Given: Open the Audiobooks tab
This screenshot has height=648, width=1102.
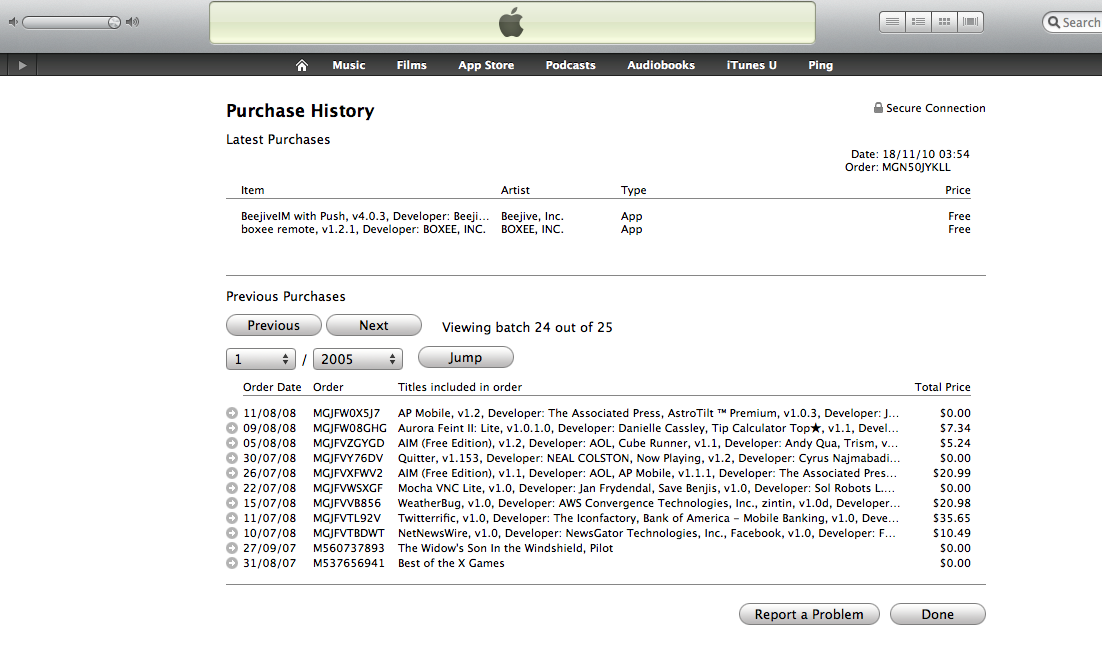Looking at the screenshot, I should pyautogui.click(x=661, y=65).
